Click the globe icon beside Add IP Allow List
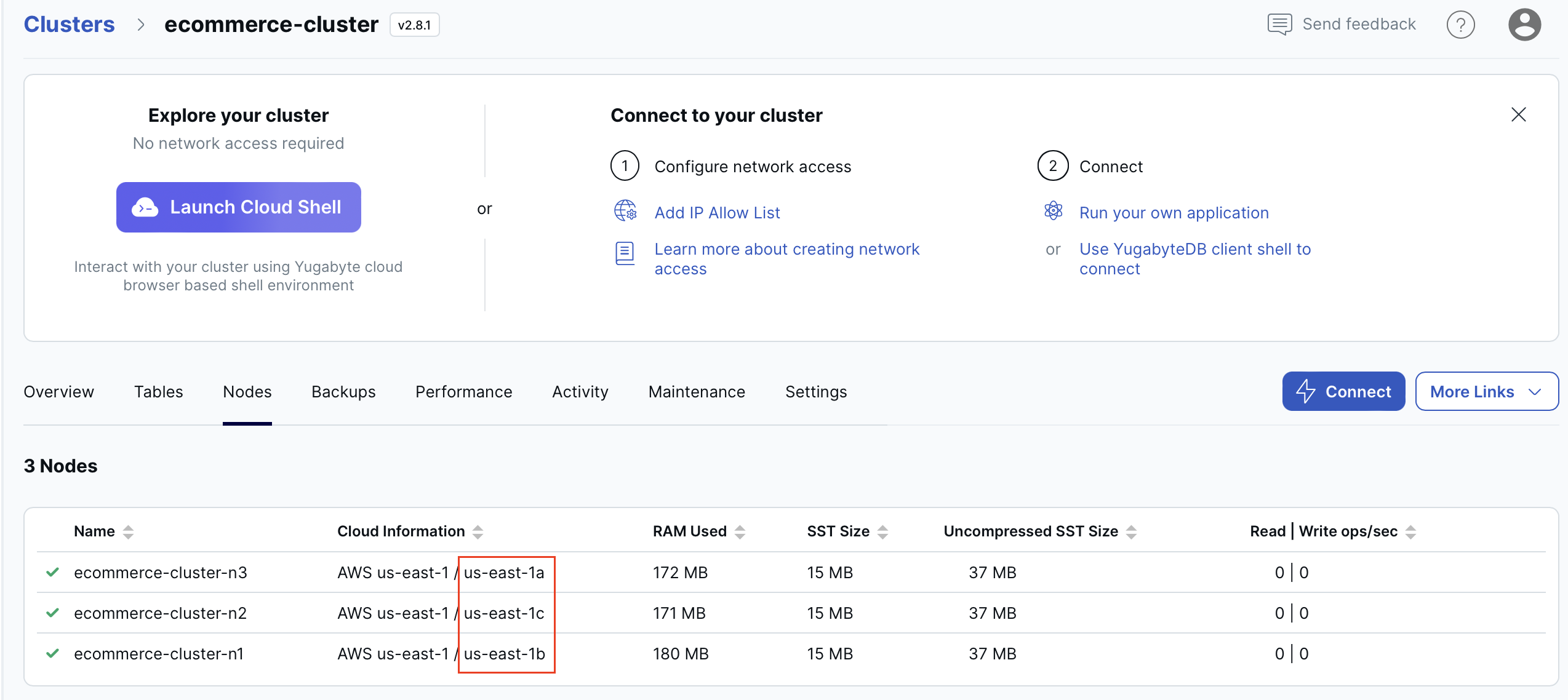This screenshot has width=1568, height=700. (x=625, y=211)
